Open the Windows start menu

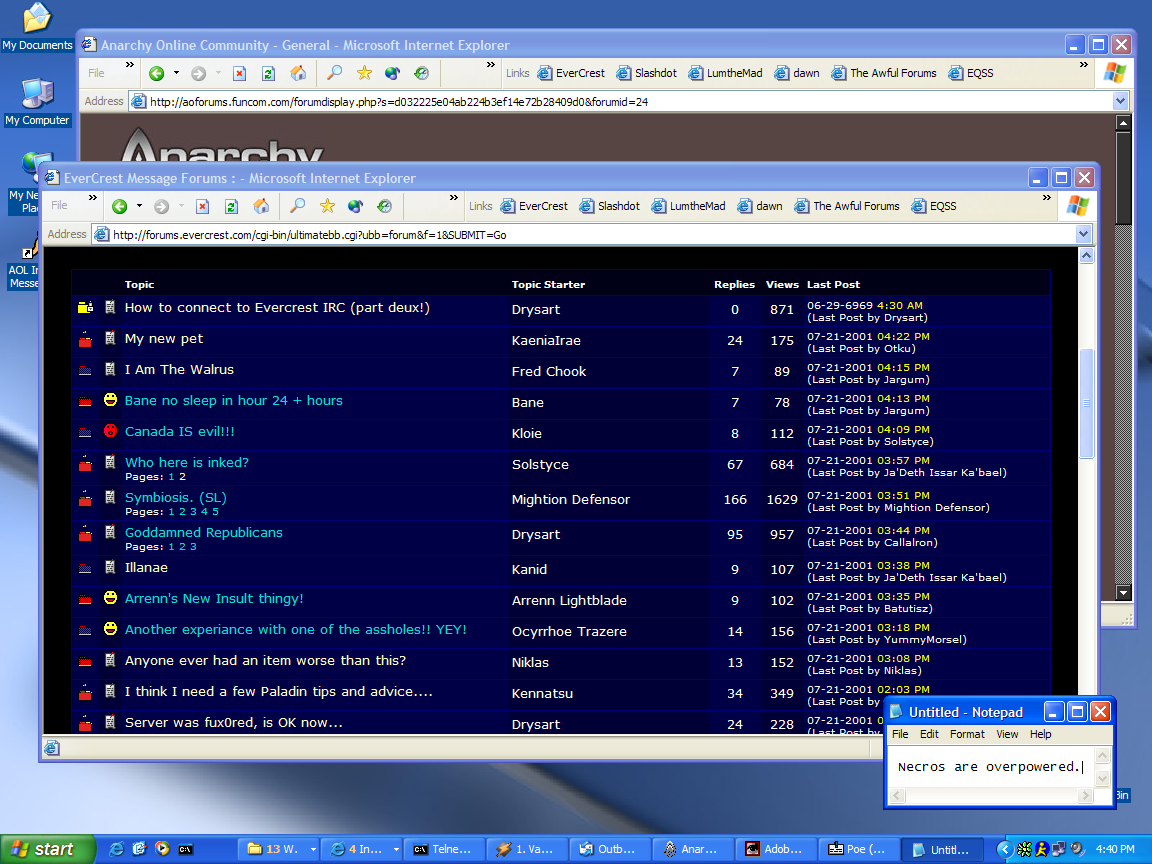tap(48, 849)
